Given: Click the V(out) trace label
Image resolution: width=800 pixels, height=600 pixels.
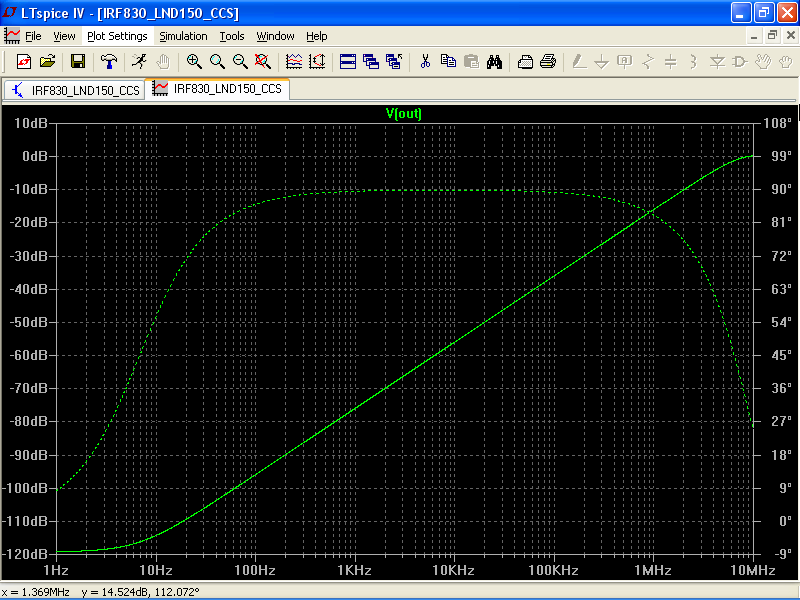Looking at the screenshot, I should coord(404,113).
